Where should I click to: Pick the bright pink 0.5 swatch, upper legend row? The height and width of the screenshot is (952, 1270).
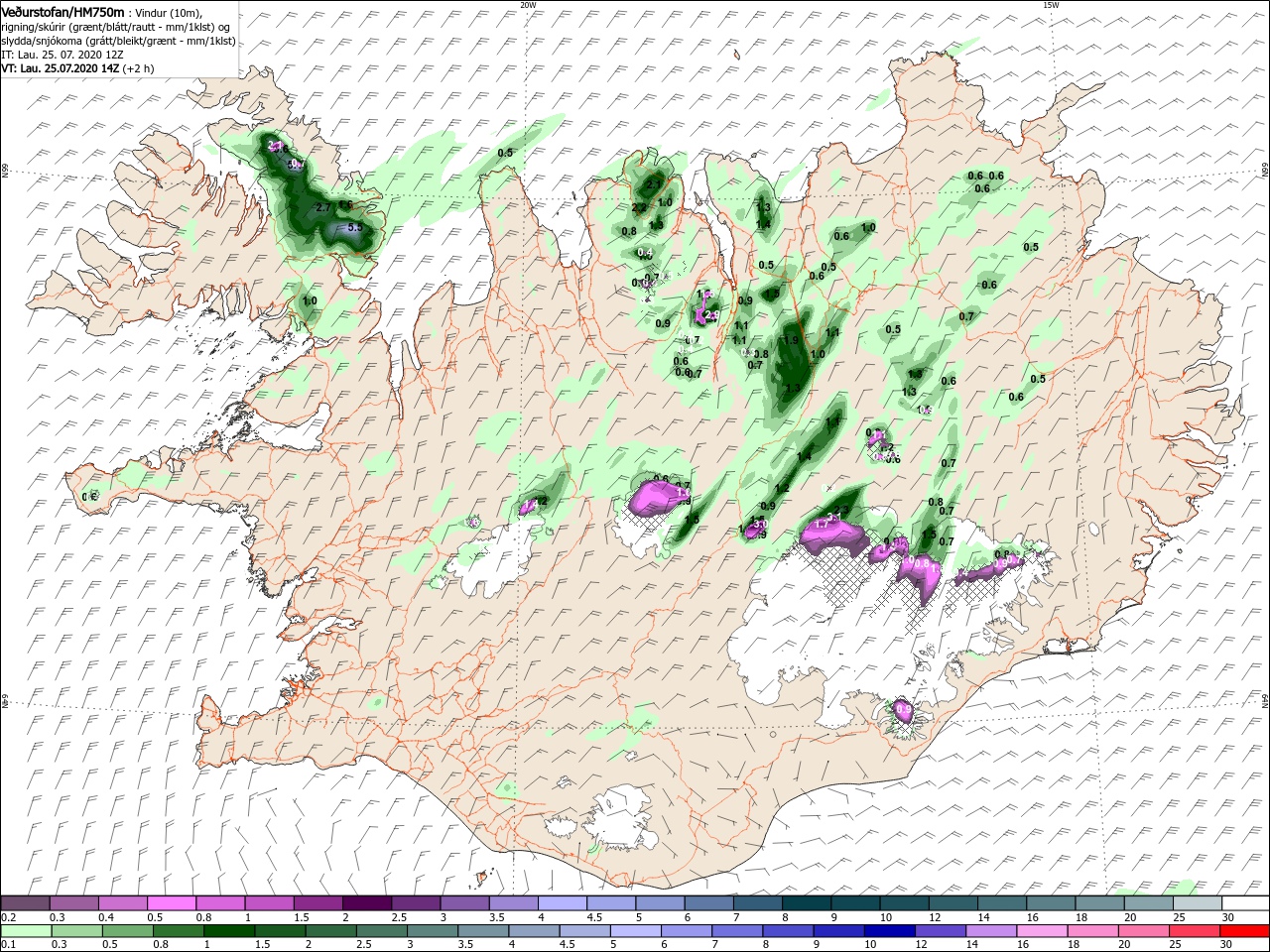[171, 903]
